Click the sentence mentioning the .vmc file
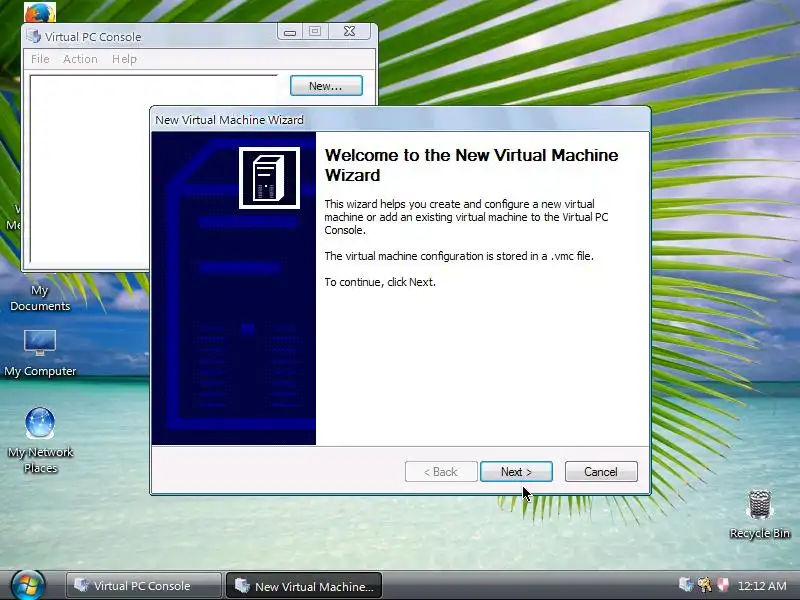Screen dimensions: 800x600 459,256
